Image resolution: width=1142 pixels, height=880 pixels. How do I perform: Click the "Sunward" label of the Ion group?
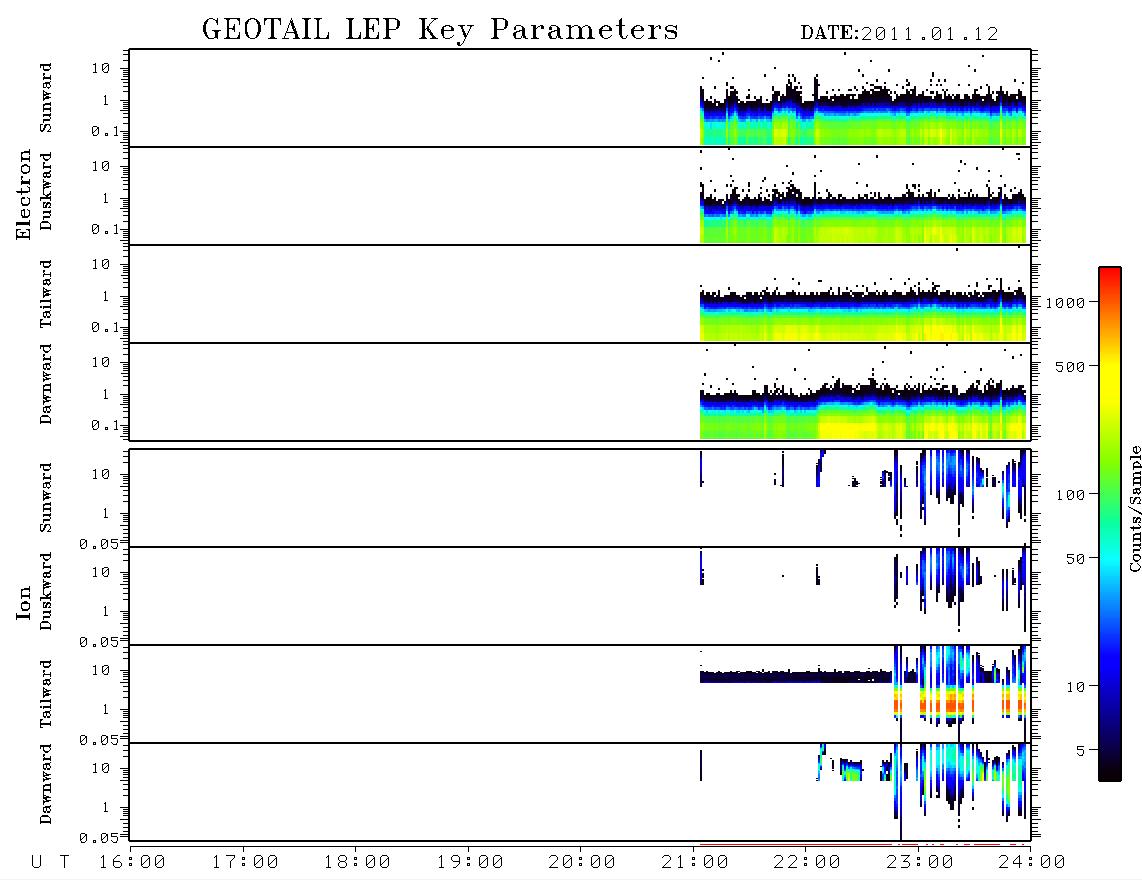coord(45,498)
